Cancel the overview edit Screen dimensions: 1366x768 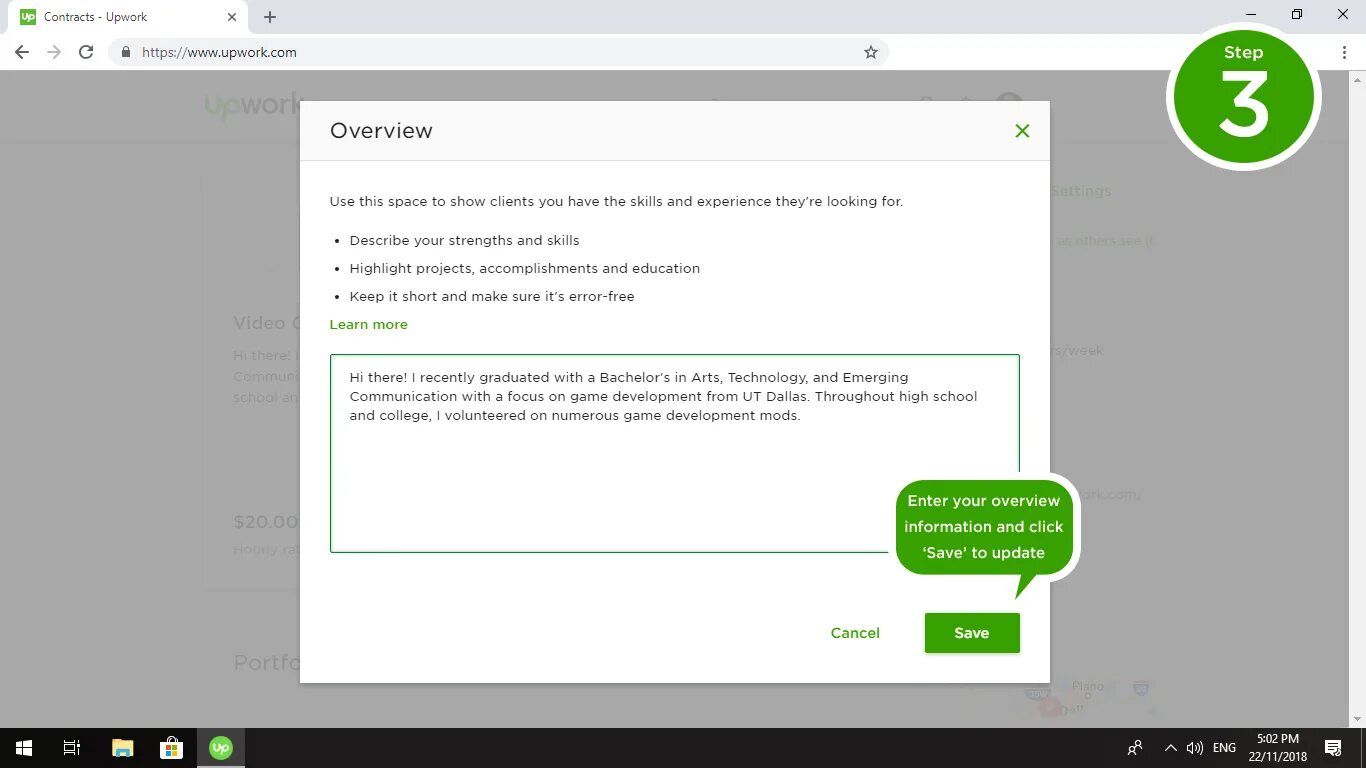pyautogui.click(x=855, y=633)
